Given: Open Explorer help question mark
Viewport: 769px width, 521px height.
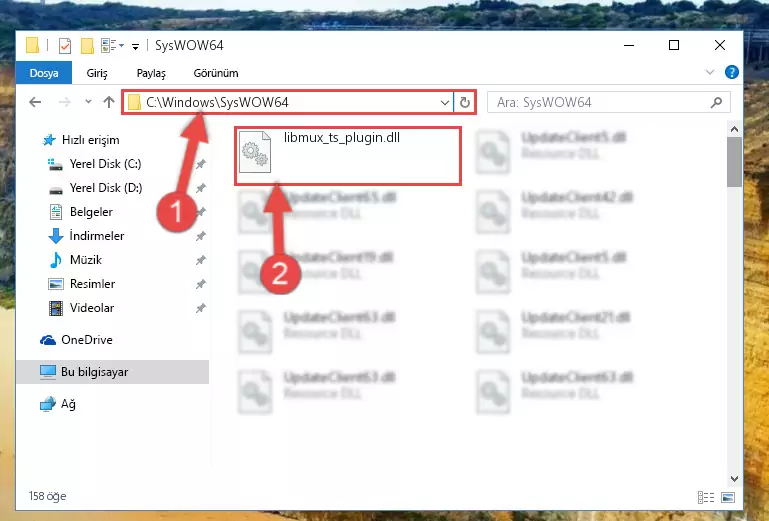Looking at the screenshot, I should tap(731, 72).
